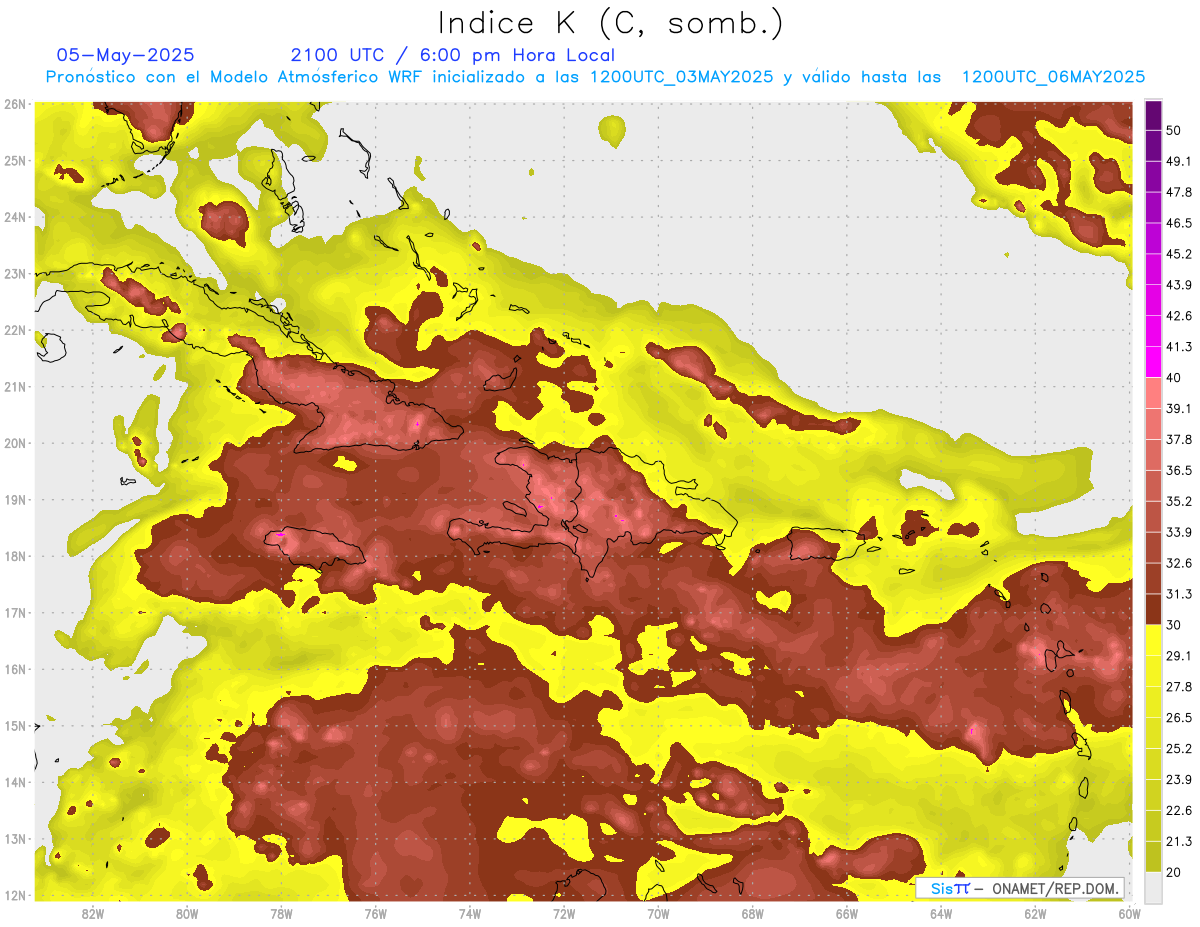Screen dimensions: 1200x927
Task: Click the 70W longitude label
Action: [x=658, y=913]
